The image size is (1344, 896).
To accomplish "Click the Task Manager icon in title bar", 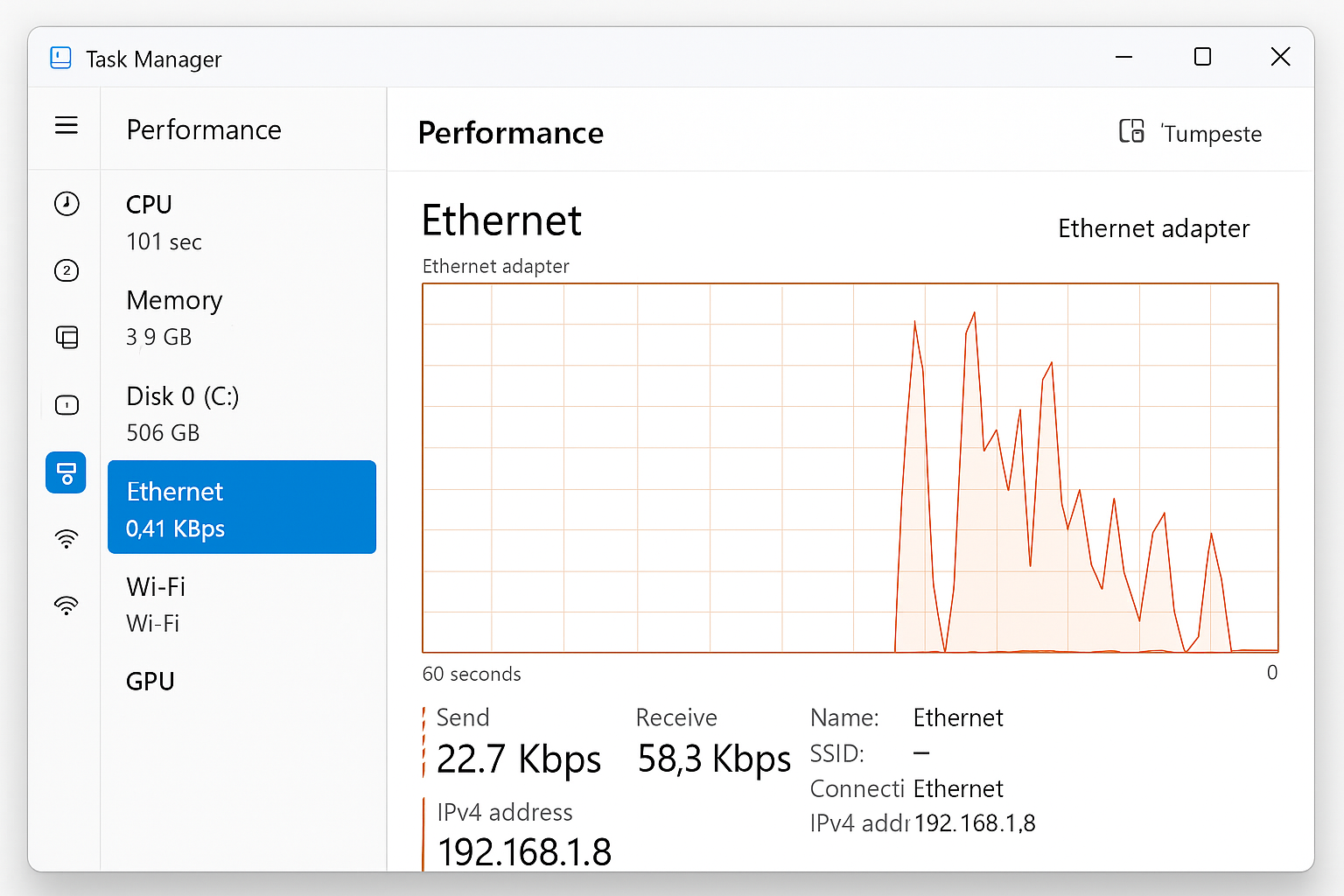I will tap(59, 58).
